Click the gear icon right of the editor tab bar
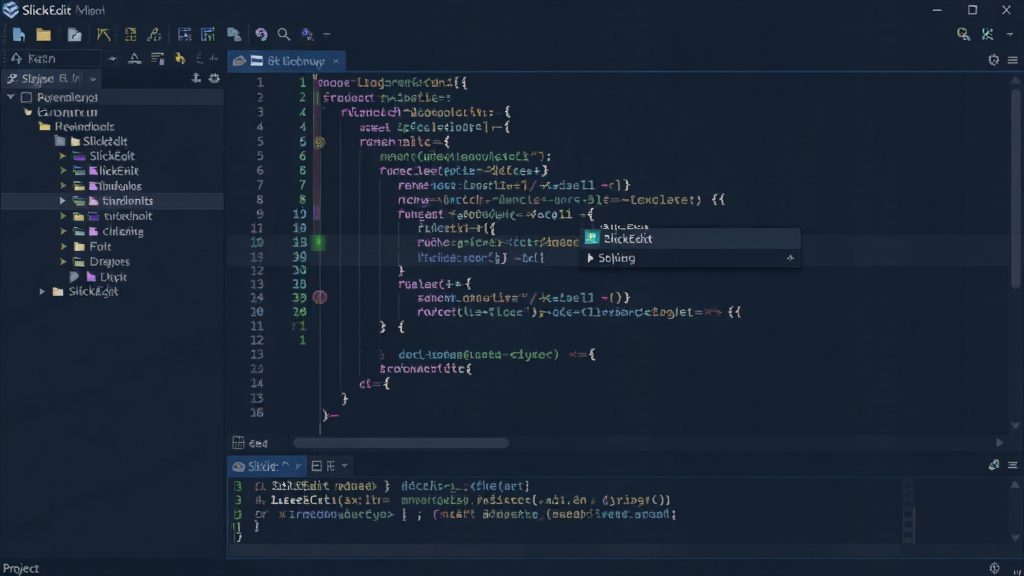The width and height of the screenshot is (1024, 576). pos(993,60)
